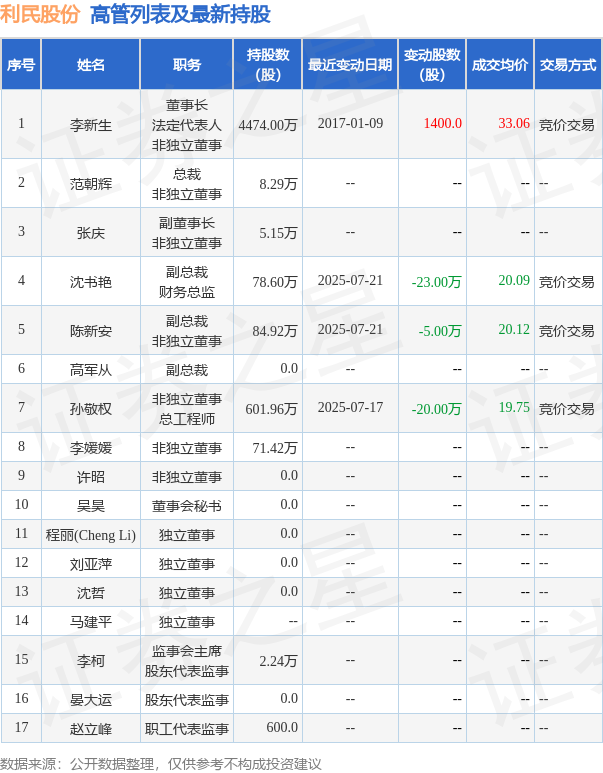This screenshot has width=603, height=773.
Task: Click 竞价交易 in the 李新生 row
Action: pos(567,125)
